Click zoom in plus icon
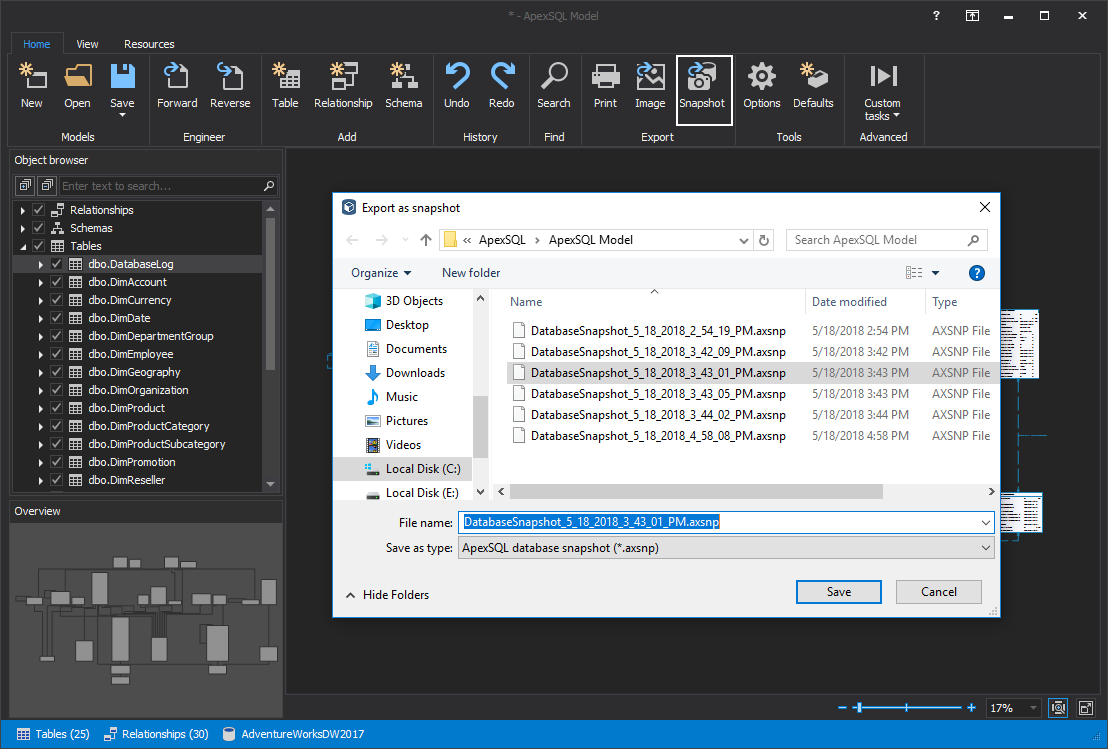 972,707
